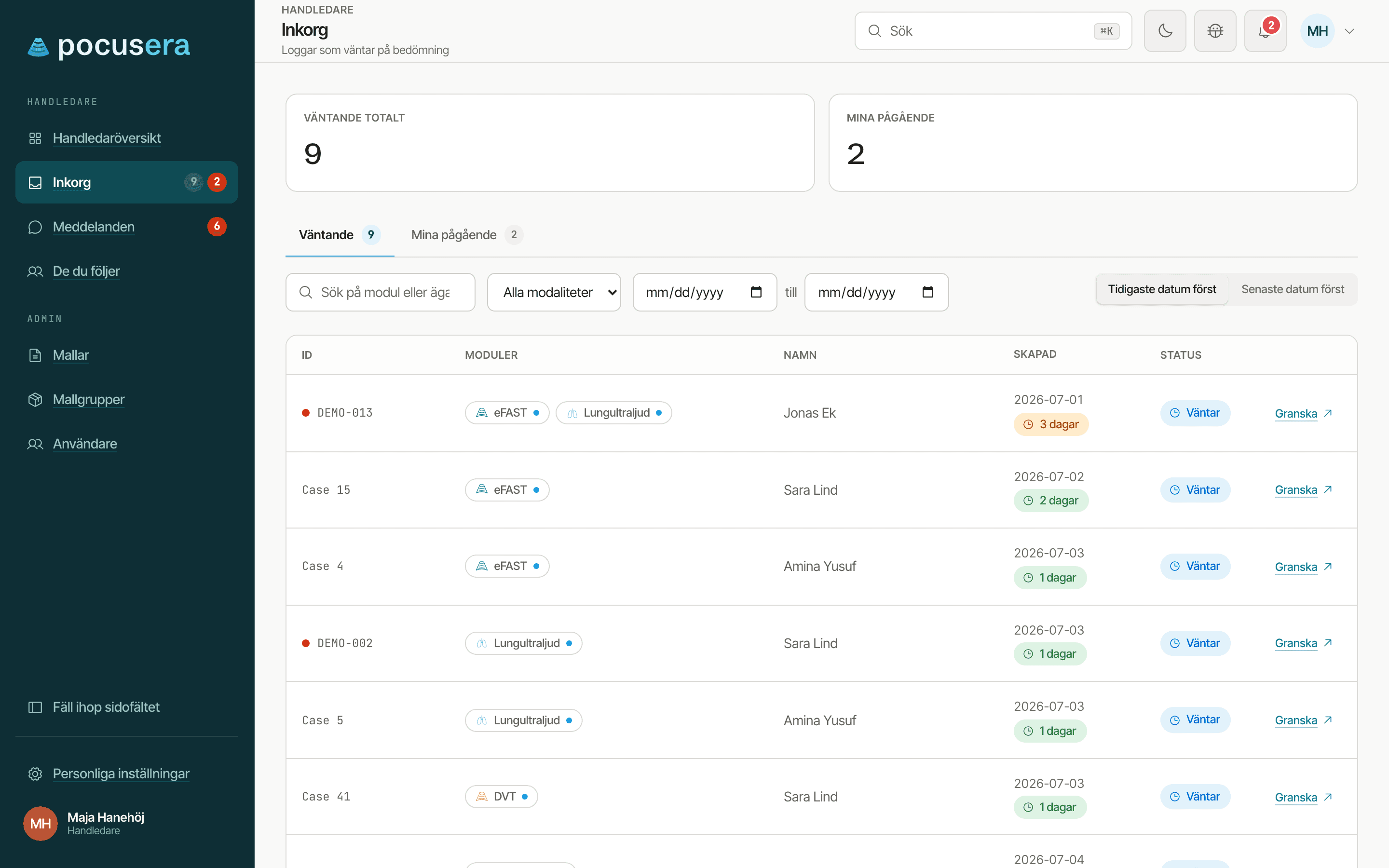This screenshot has height=868, width=1389.
Task: Click the Mallar document icon
Action: pyautogui.click(x=35, y=355)
